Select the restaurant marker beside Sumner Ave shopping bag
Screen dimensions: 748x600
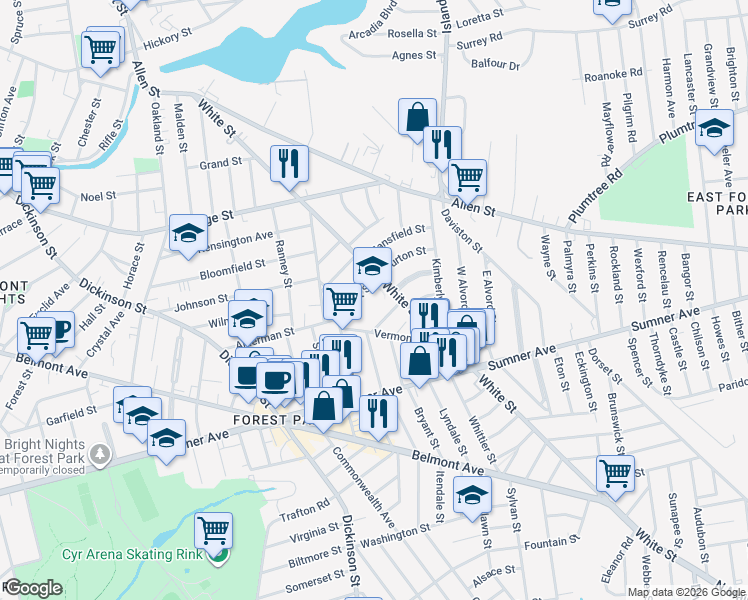click(x=447, y=352)
